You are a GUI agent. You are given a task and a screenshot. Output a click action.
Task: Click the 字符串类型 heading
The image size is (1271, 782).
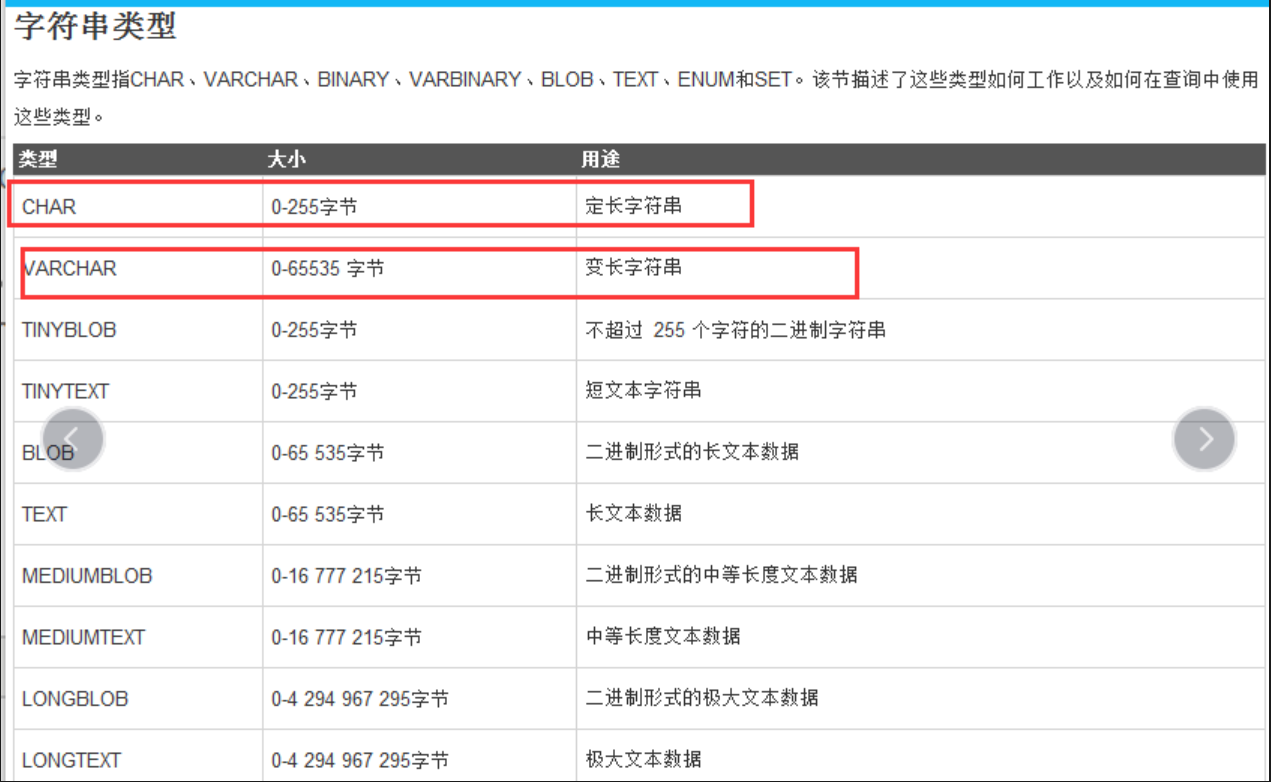[x=96, y=26]
